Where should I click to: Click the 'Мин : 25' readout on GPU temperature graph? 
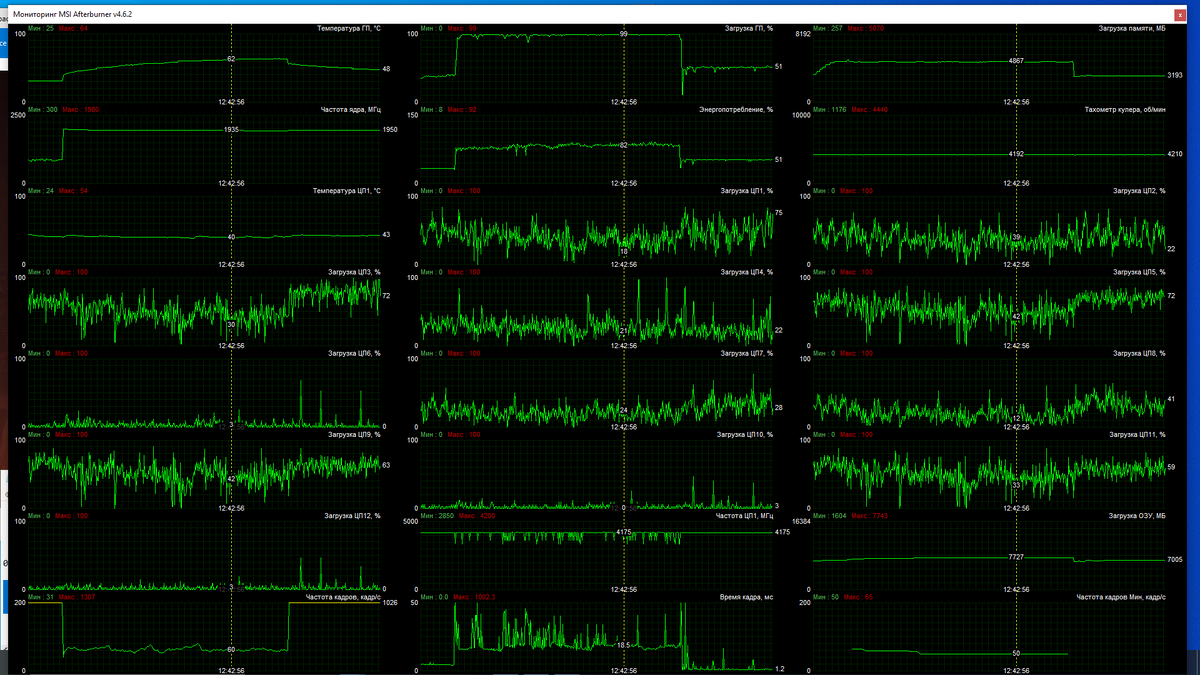tap(41, 28)
